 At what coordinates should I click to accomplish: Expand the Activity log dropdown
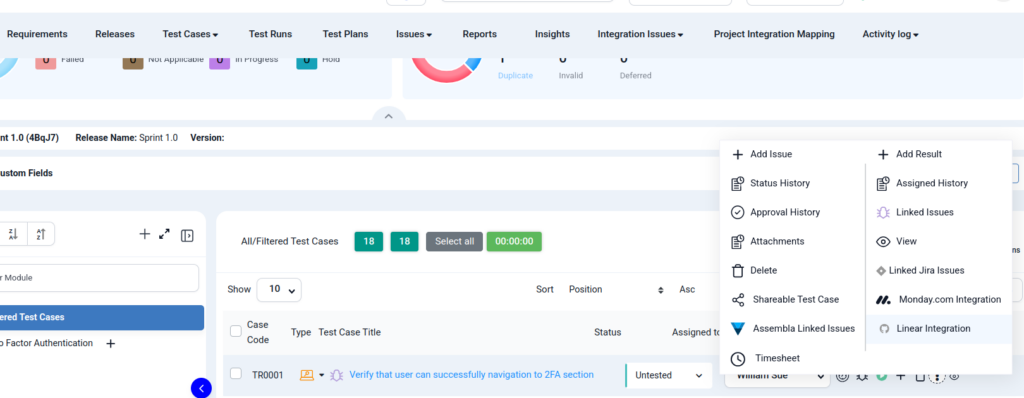[x=891, y=34]
